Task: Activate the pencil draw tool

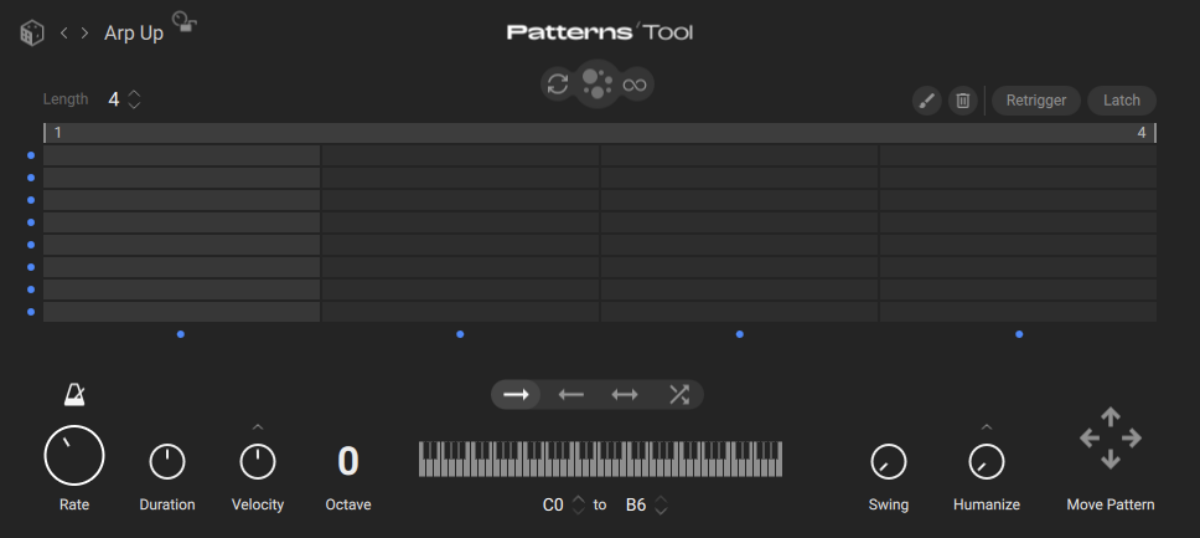Action: pyautogui.click(x=927, y=100)
